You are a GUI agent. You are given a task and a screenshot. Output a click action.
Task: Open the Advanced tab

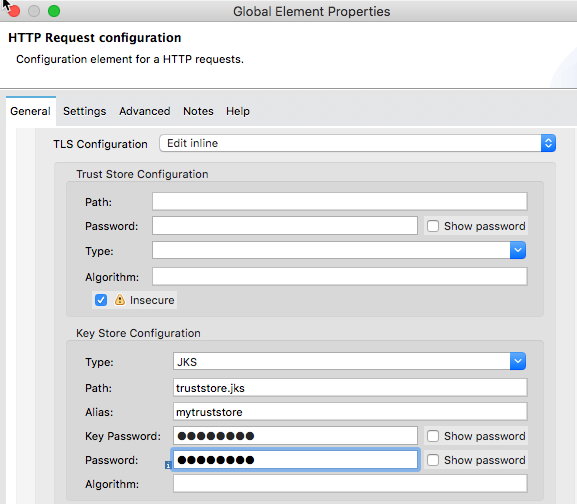point(145,111)
